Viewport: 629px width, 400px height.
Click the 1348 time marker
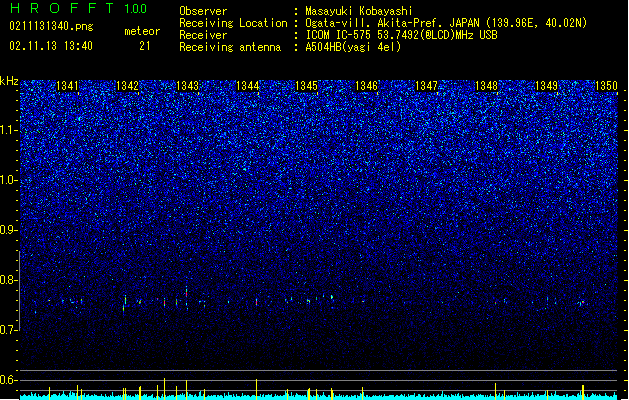pyautogui.click(x=486, y=86)
